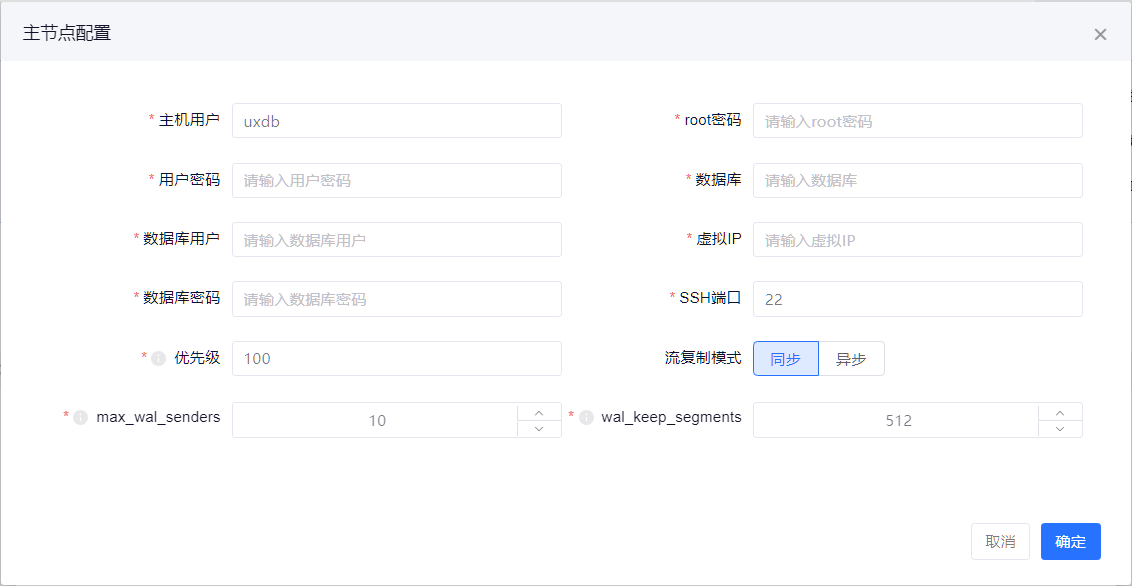Click info icon next to 优先级 label

click(158, 358)
